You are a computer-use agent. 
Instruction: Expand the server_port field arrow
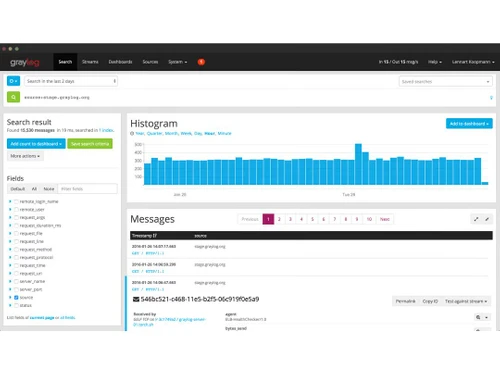pyautogui.click(x=10, y=289)
